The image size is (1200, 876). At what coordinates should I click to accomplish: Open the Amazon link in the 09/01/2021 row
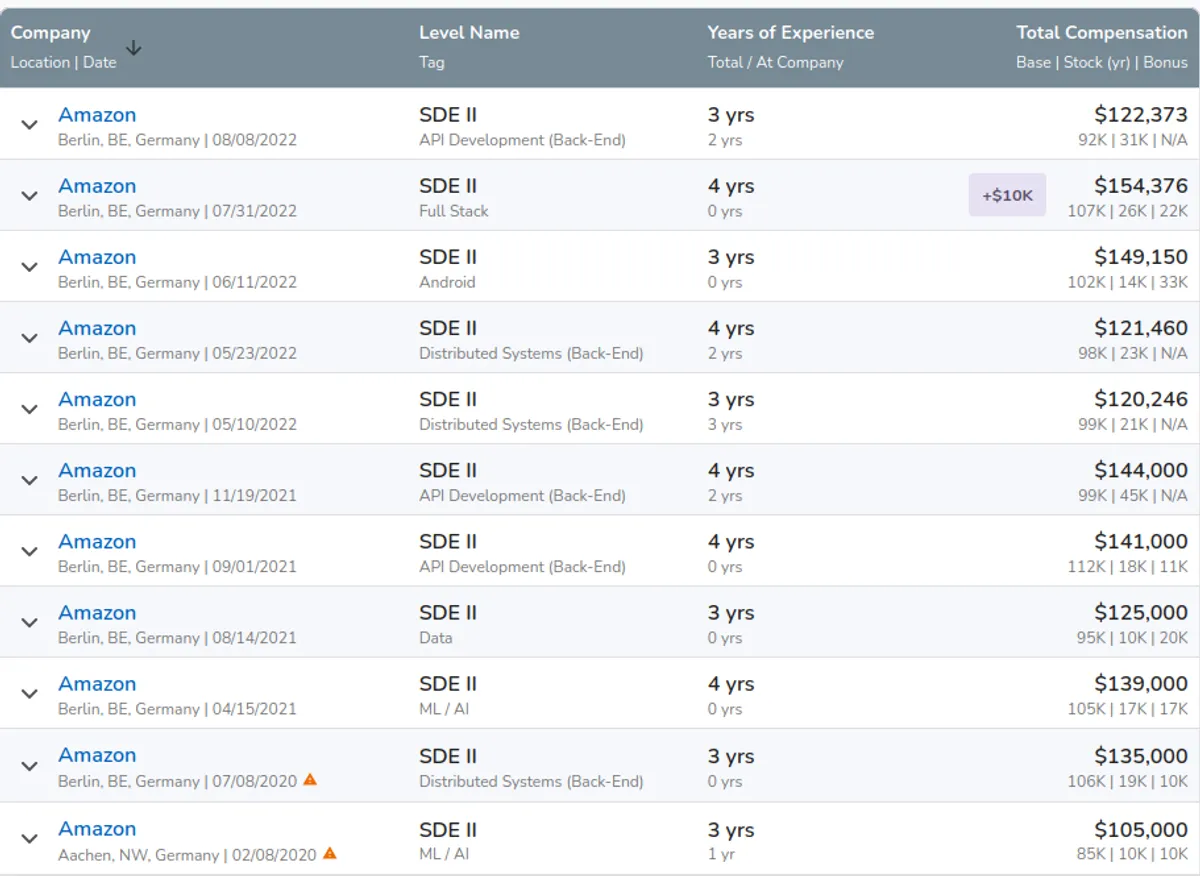coord(97,542)
